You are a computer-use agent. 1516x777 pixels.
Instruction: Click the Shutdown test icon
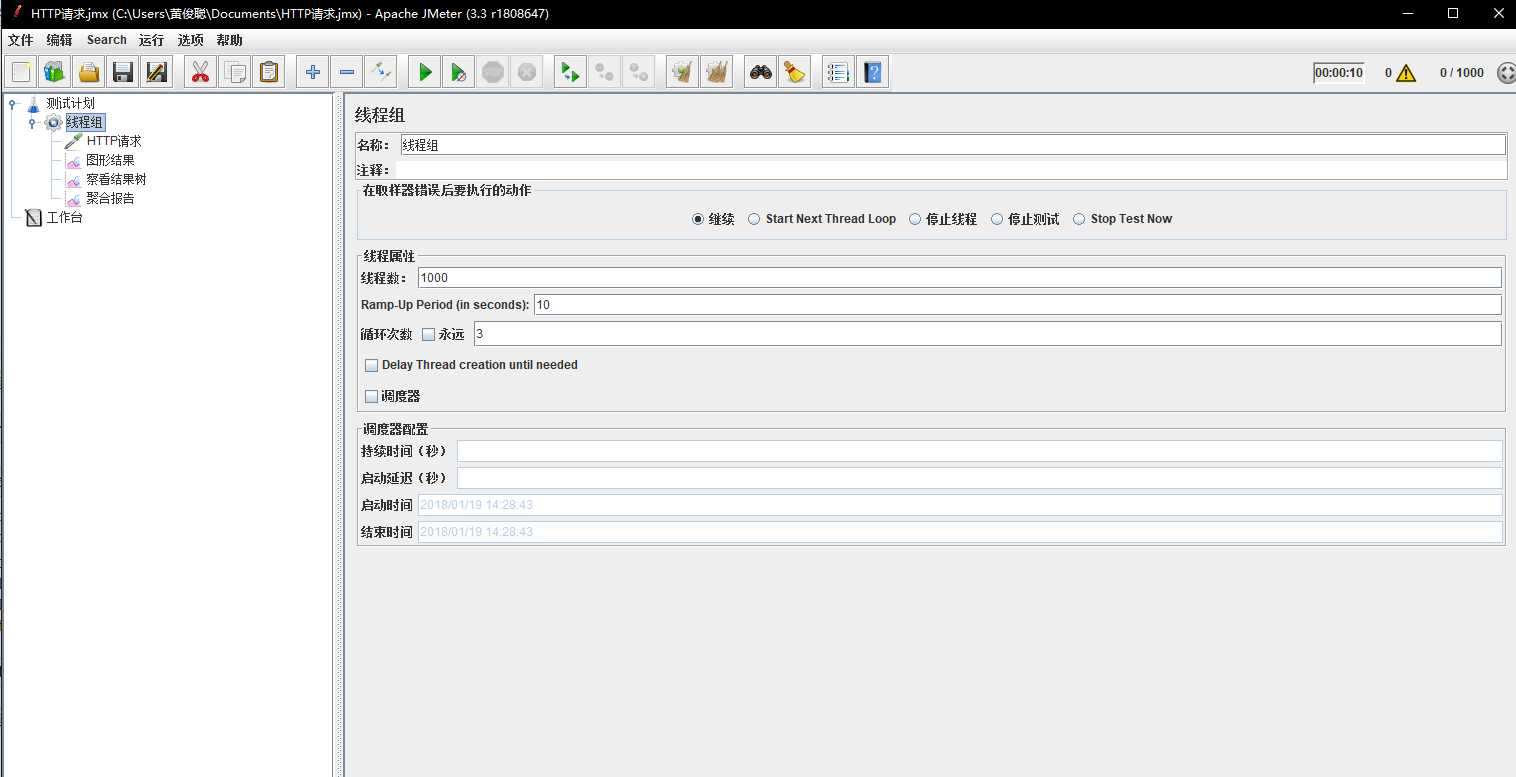(526, 72)
